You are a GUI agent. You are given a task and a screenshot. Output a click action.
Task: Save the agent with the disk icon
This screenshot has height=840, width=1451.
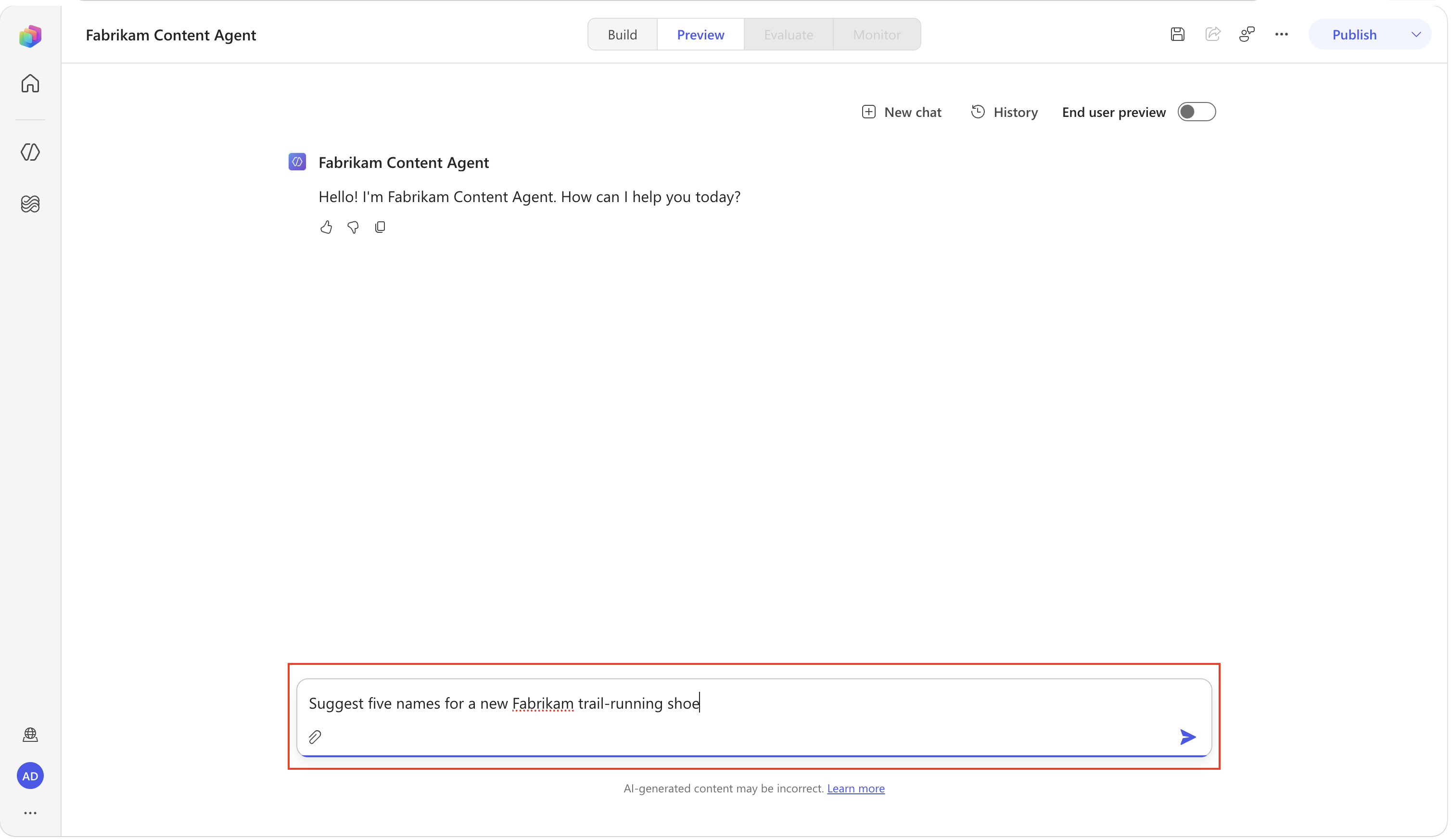(1178, 35)
